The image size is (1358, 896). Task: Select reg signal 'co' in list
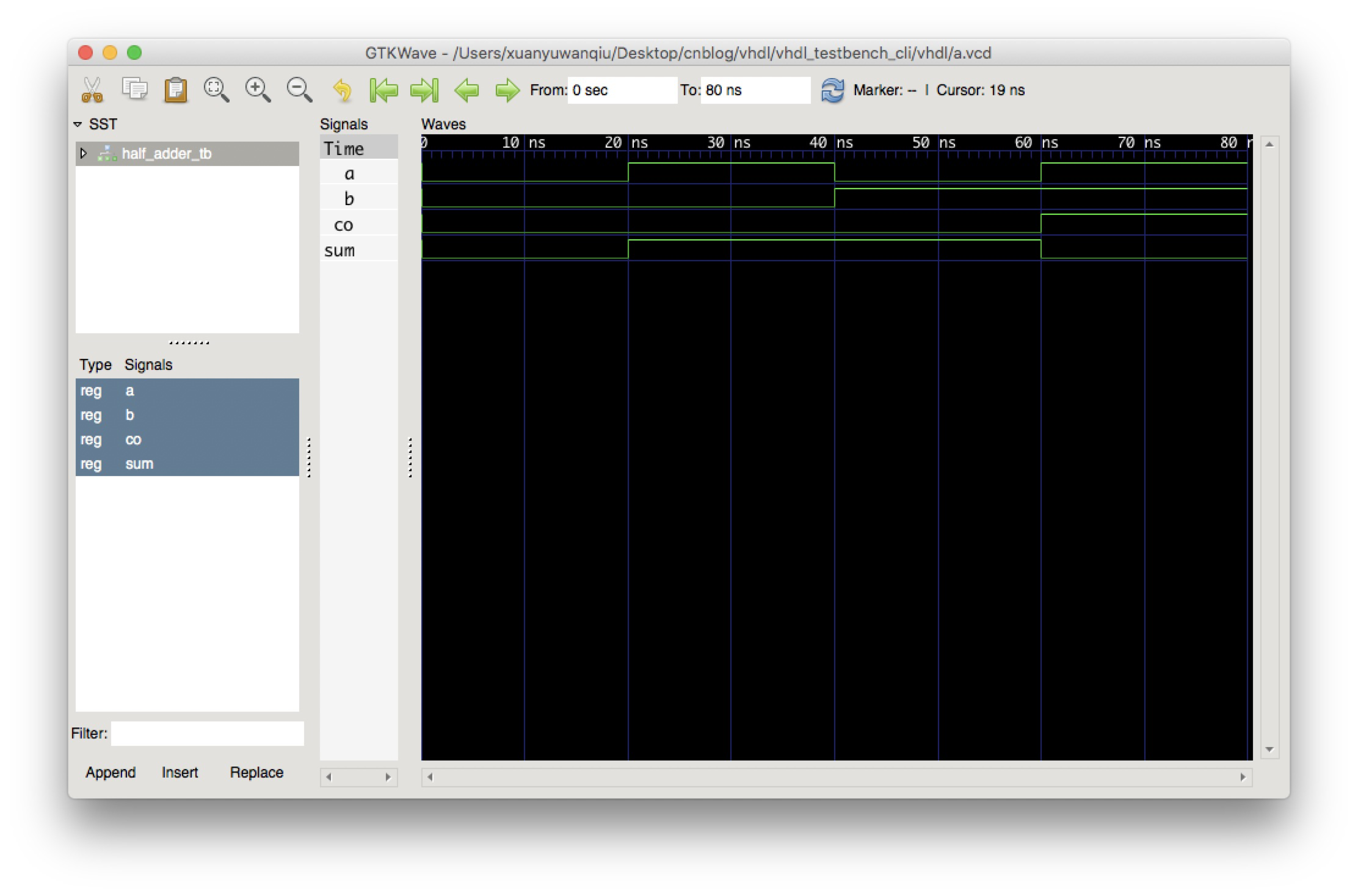pyautogui.click(x=187, y=439)
